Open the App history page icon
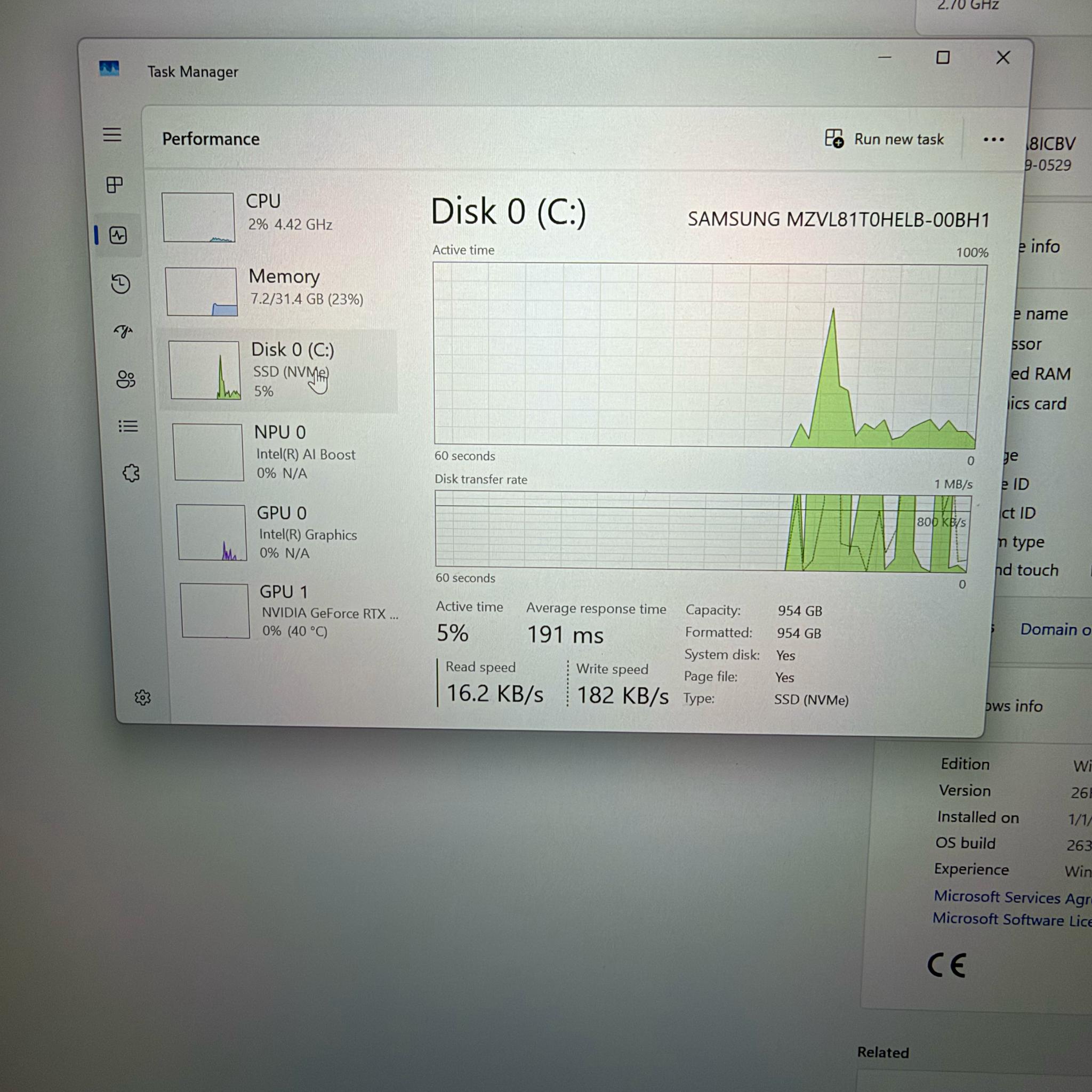The image size is (1092, 1092). point(121,284)
